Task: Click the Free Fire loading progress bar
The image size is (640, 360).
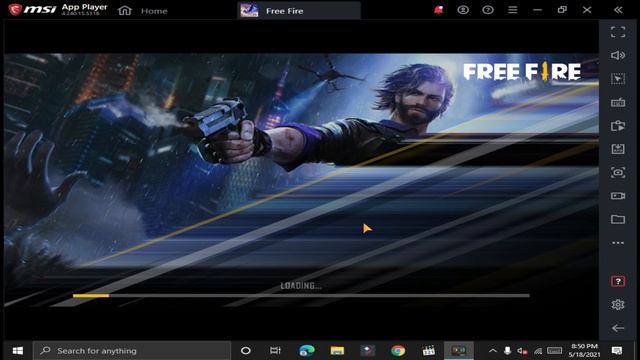Action: click(301, 296)
